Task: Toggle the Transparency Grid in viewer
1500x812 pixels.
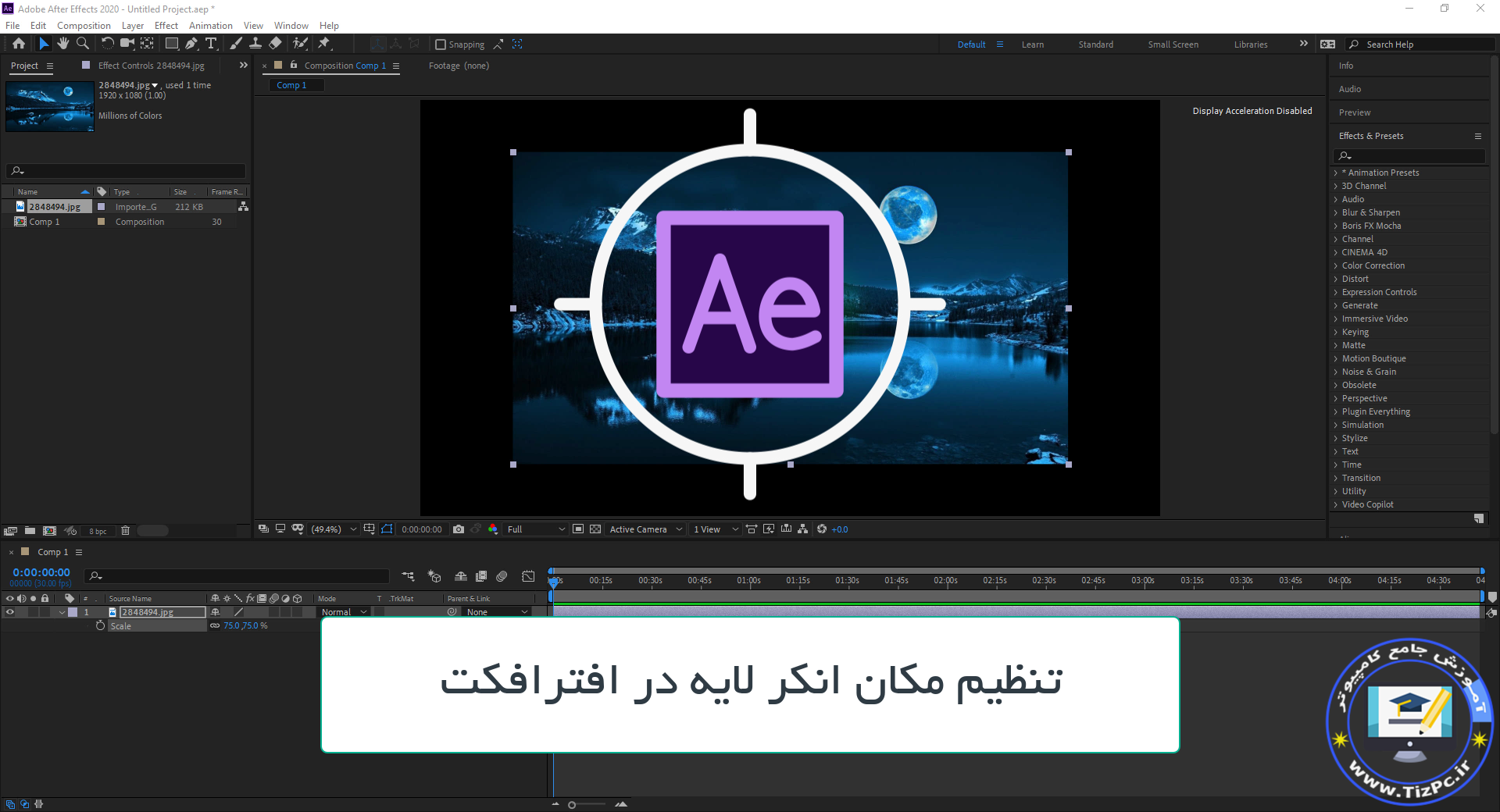Action: click(x=595, y=529)
